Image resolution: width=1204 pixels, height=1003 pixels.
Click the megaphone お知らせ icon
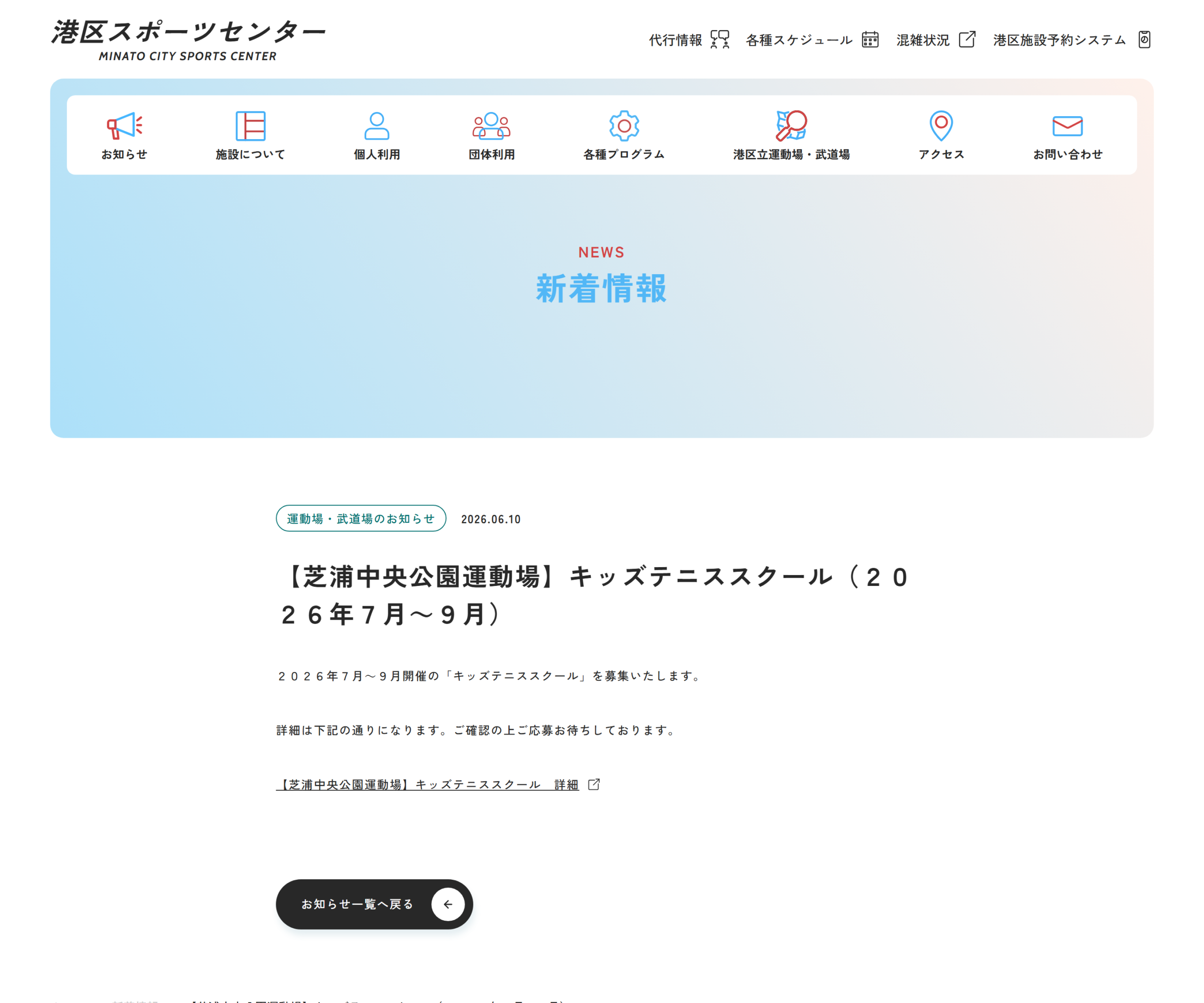click(x=125, y=126)
